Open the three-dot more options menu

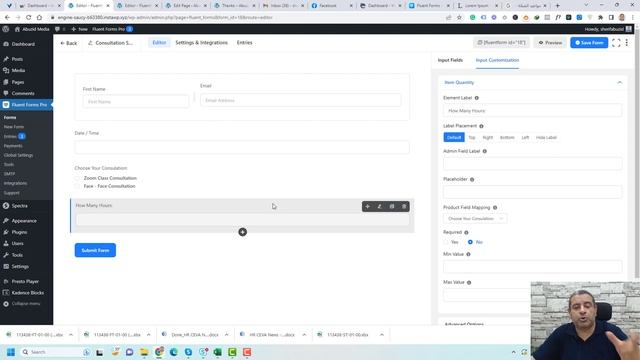point(627,43)
